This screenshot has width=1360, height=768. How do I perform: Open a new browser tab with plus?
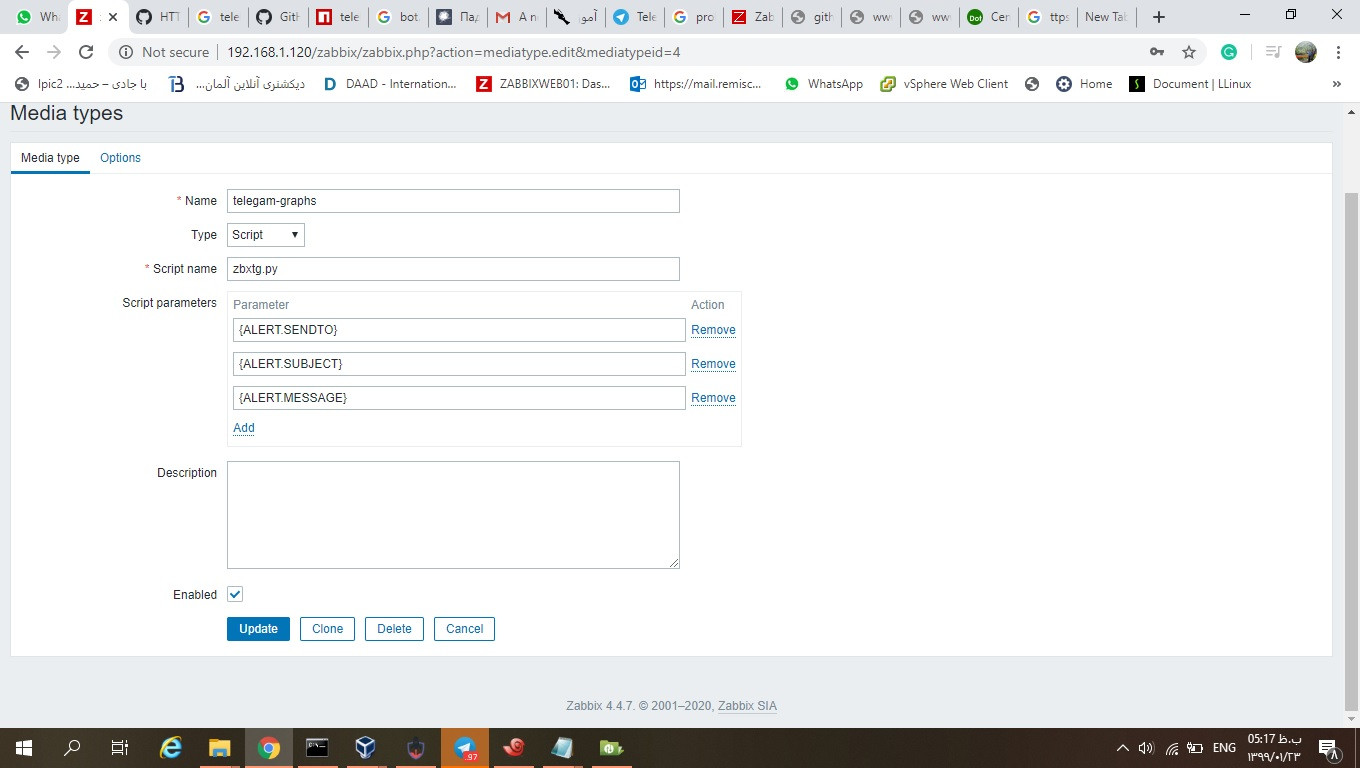tap(1159, 17)
